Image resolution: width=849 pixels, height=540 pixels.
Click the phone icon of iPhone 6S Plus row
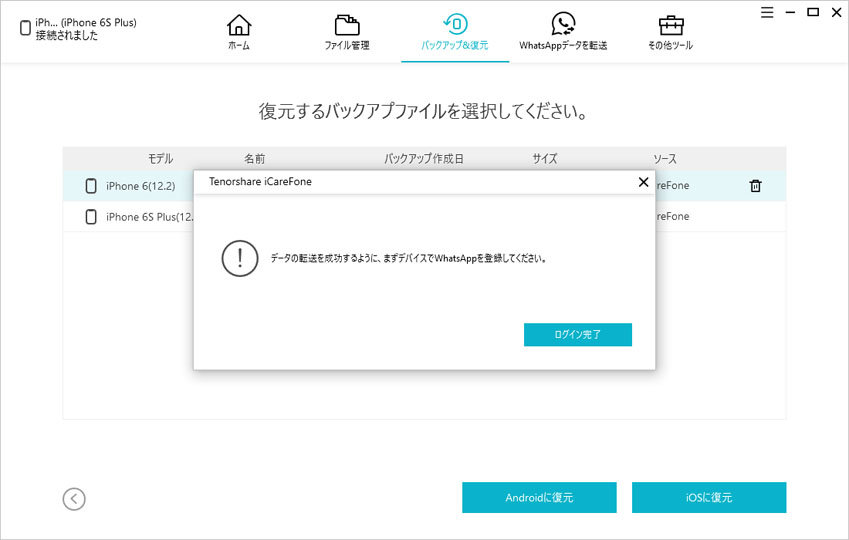(91, 217)
